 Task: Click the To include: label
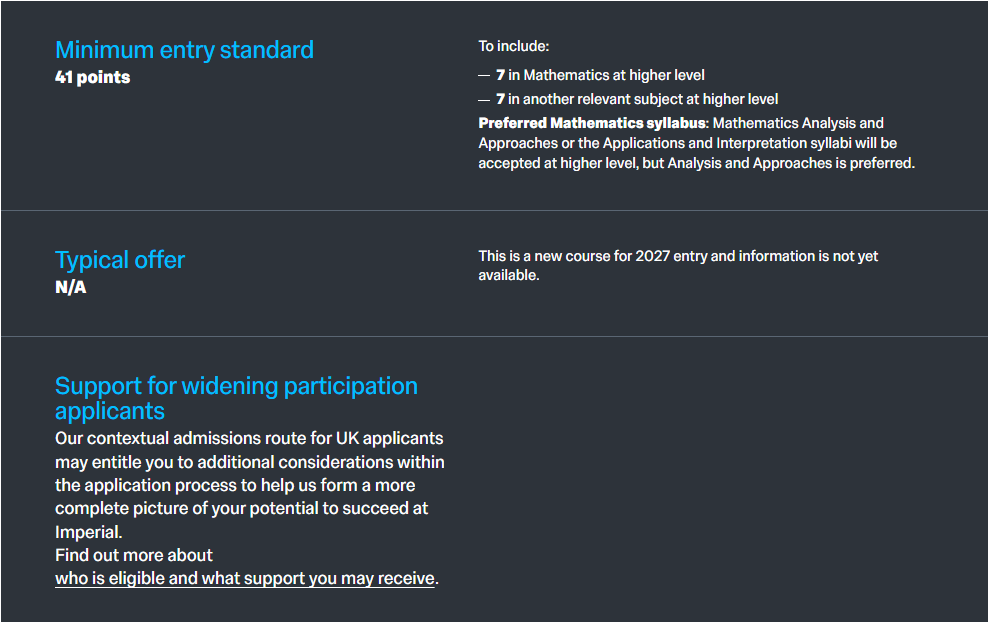coord(513,46)
